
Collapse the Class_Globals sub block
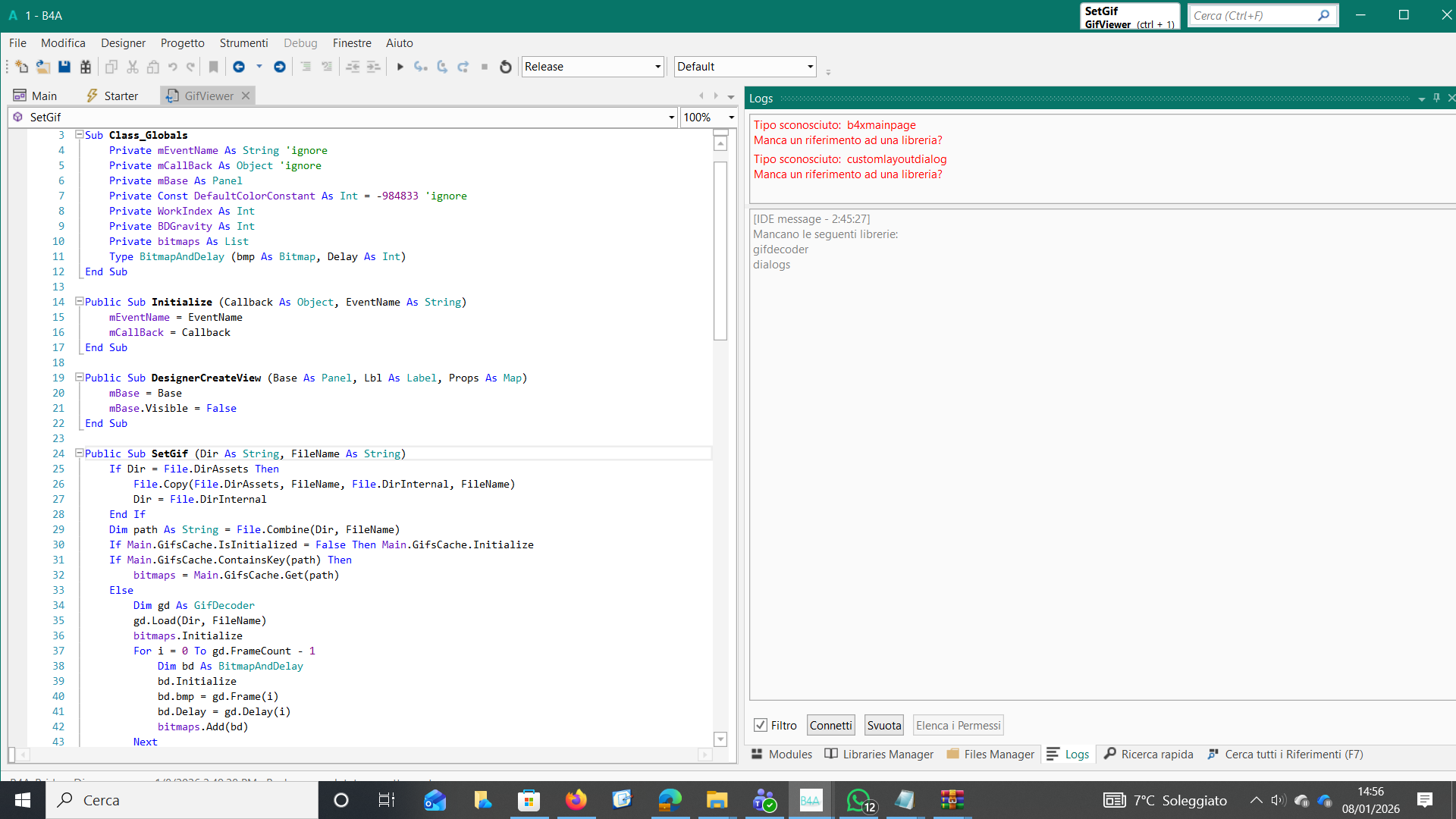(x=79, y=134)
